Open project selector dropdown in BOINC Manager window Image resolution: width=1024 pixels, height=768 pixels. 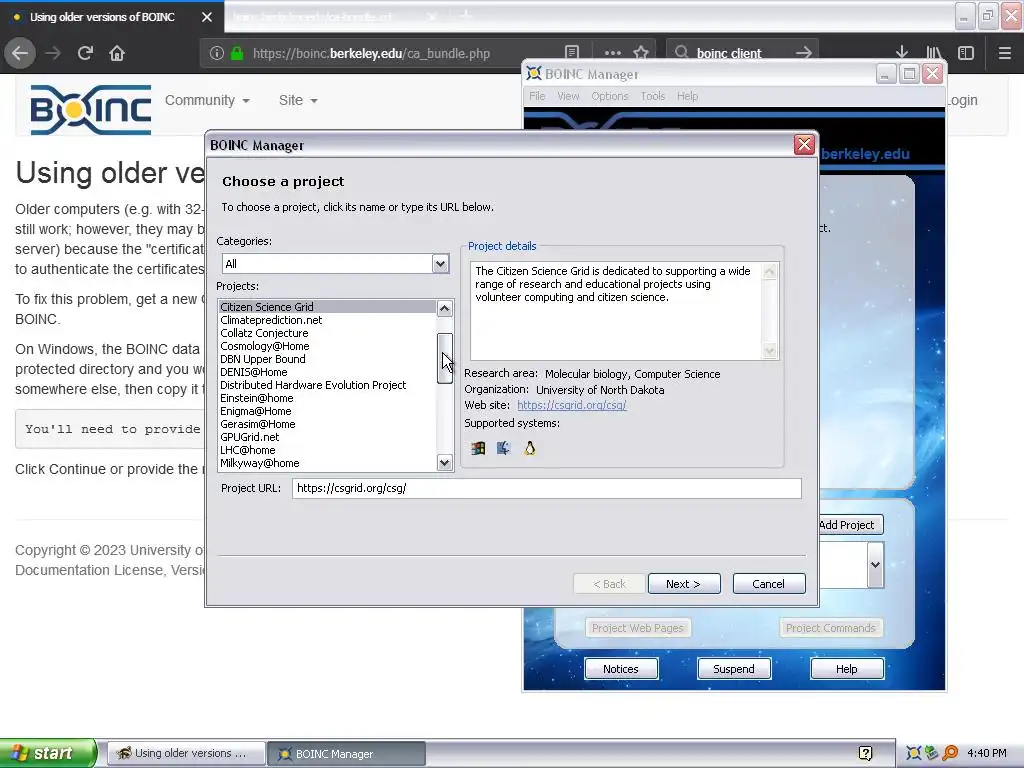tap(875, 564)
